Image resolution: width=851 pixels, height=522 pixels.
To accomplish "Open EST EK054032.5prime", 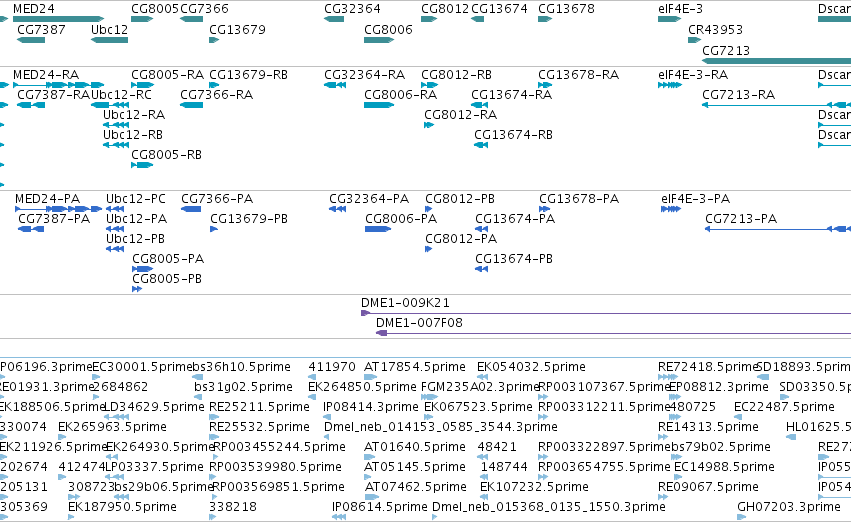I will (531, 367).
